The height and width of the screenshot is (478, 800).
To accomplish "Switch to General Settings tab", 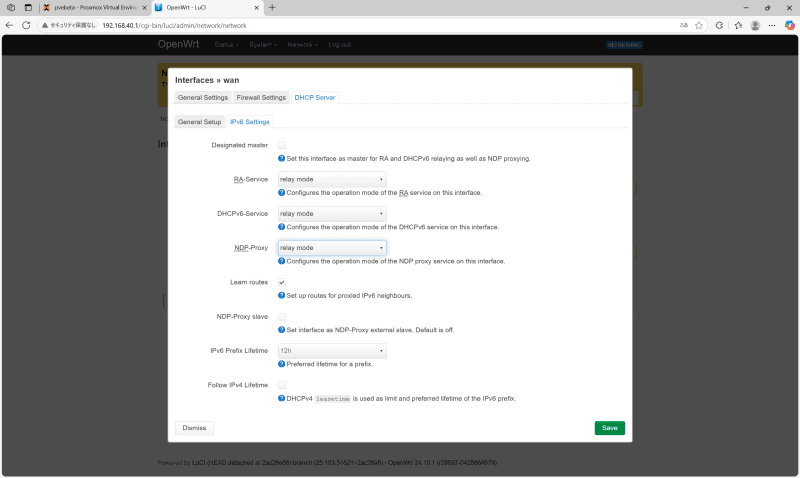I will point(203,97).
